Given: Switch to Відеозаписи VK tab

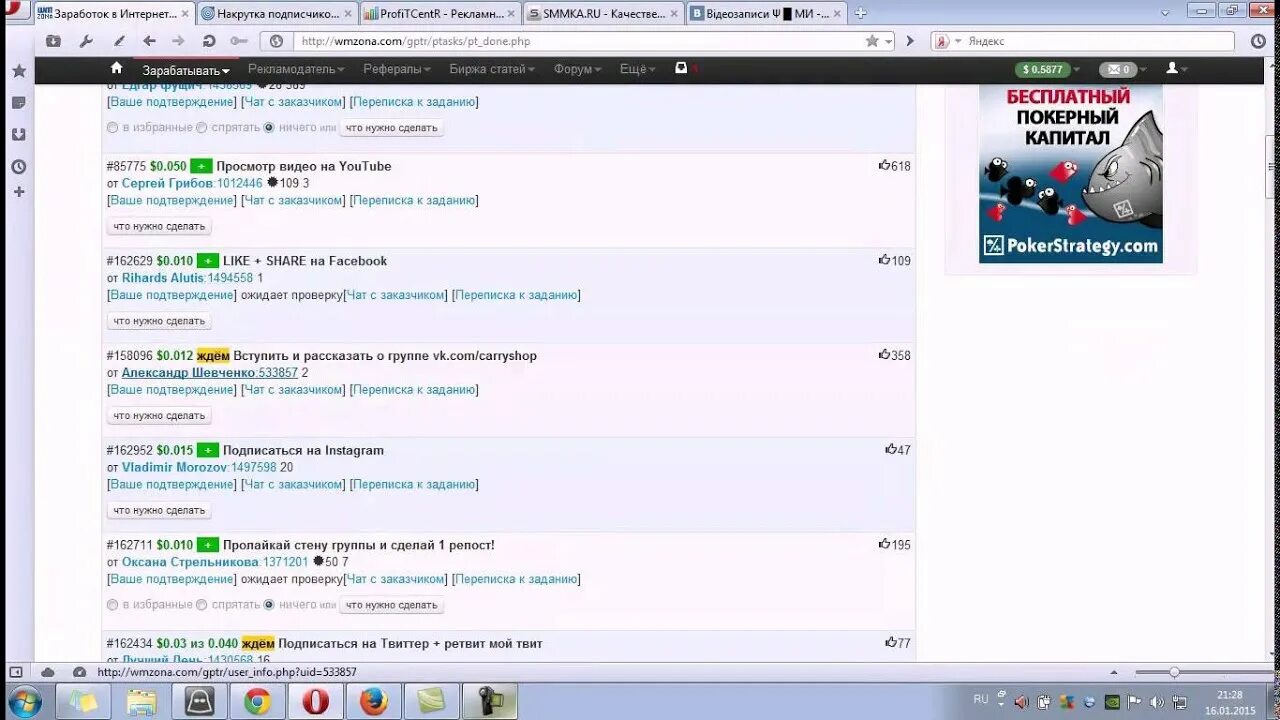Looking at the screenshot, I should click(765, 14).
